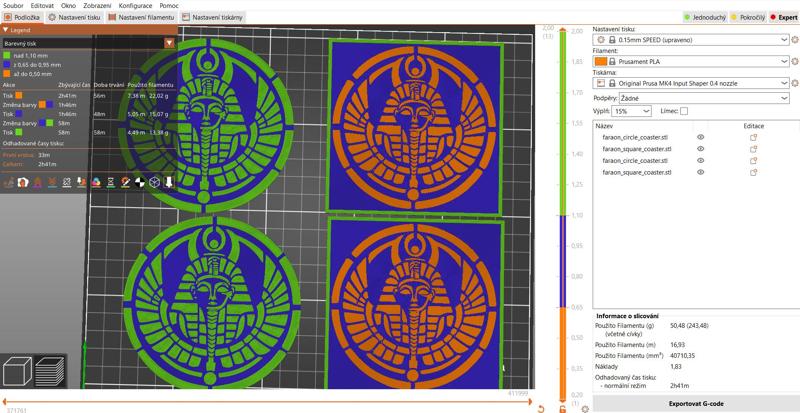This screenshot has height=413, width=800.
Task: Click the layer slider lock icon
Action: [x=562, y=409]
